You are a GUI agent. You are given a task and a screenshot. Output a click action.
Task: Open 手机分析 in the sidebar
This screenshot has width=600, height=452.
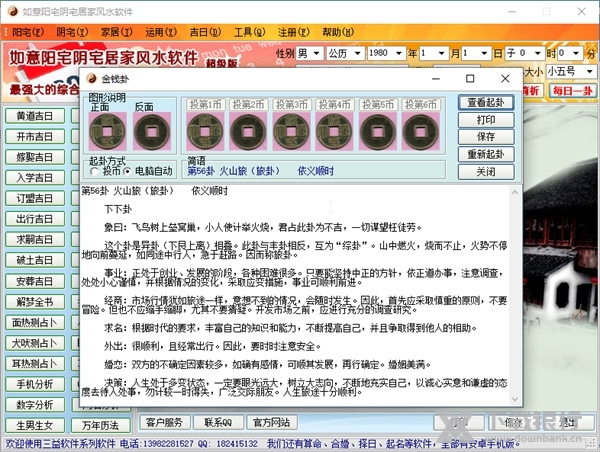tap(35, 384)
